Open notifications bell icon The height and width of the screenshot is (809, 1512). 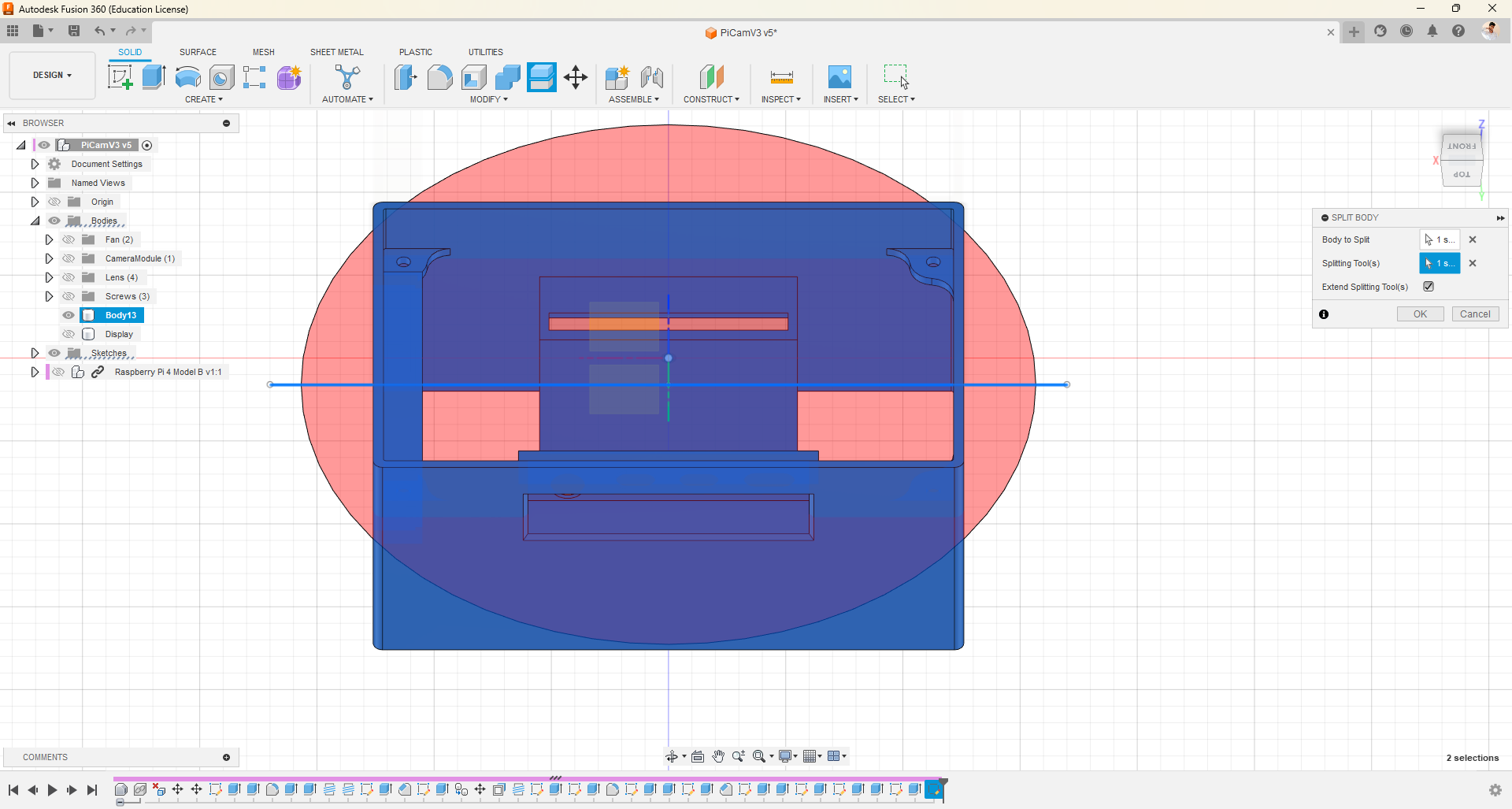pos(1432,31)
